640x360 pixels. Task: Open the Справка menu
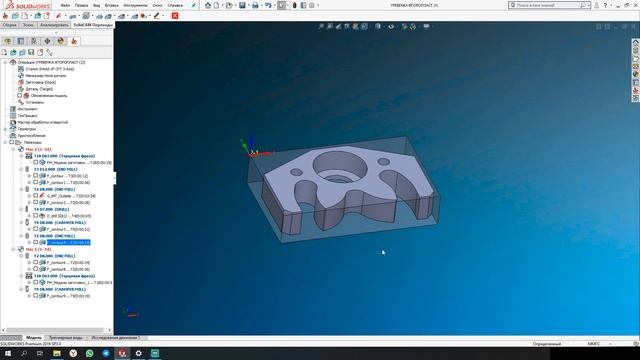[175, 5]
